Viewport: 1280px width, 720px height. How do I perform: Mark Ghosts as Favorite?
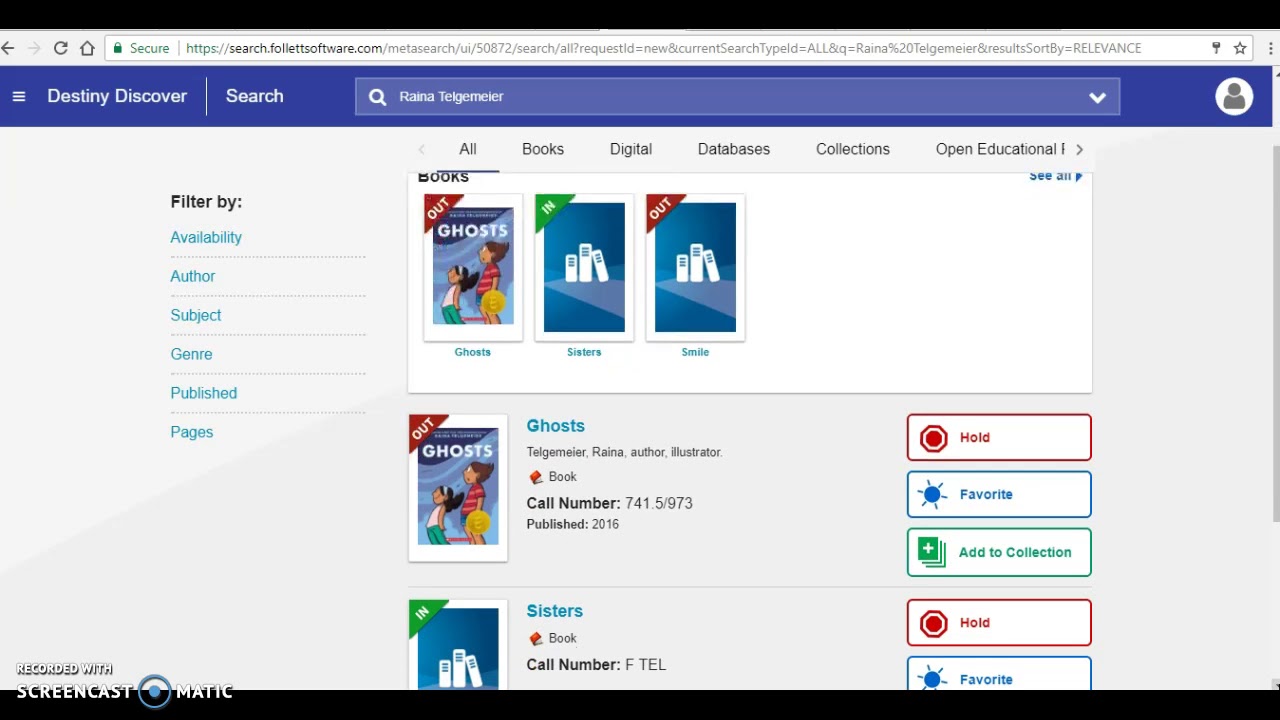click(999, 494)
